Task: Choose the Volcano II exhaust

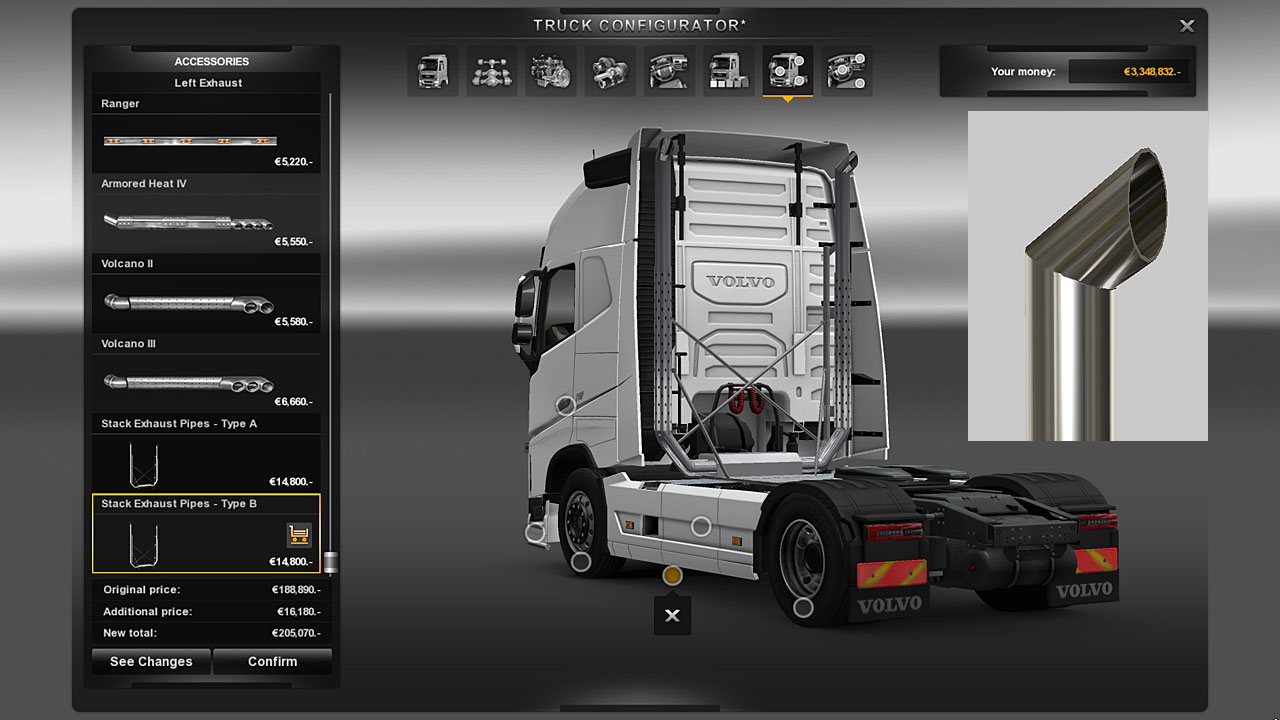Action: coord(207,293)
